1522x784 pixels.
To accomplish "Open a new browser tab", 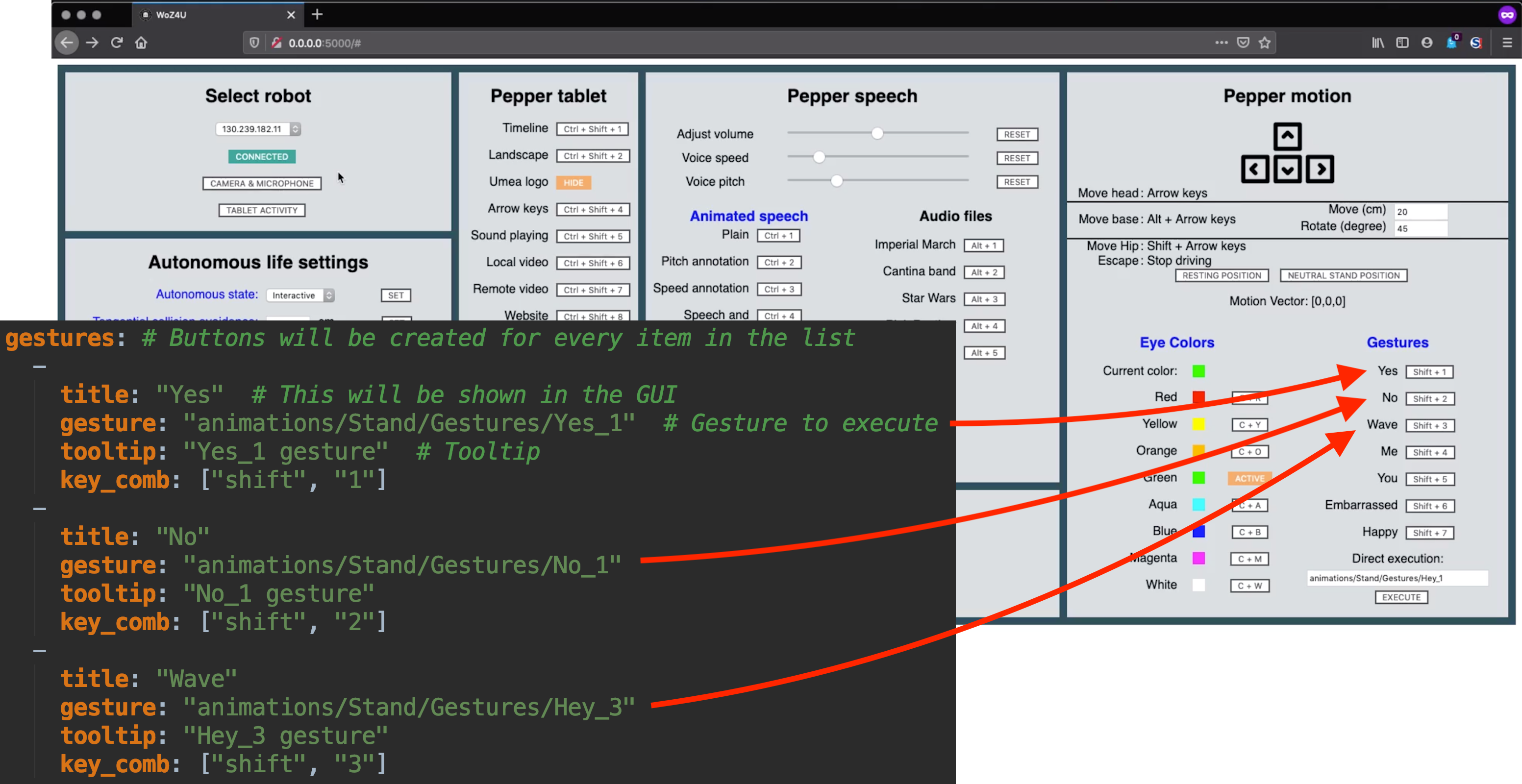I will (317, 14).
